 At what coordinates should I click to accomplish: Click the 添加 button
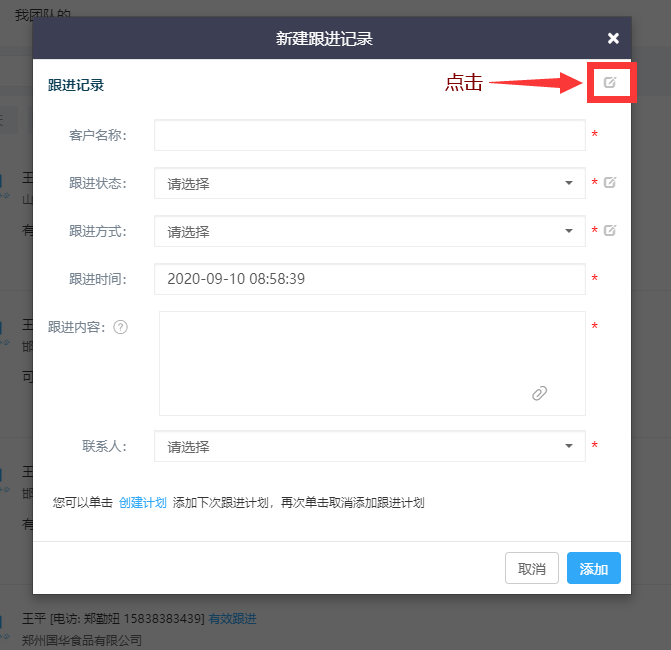pos(594,568)
